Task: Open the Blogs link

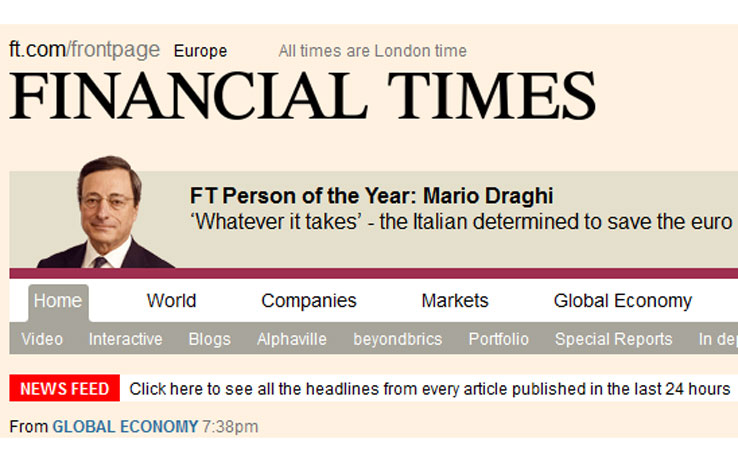Action: tap(209, 339)
